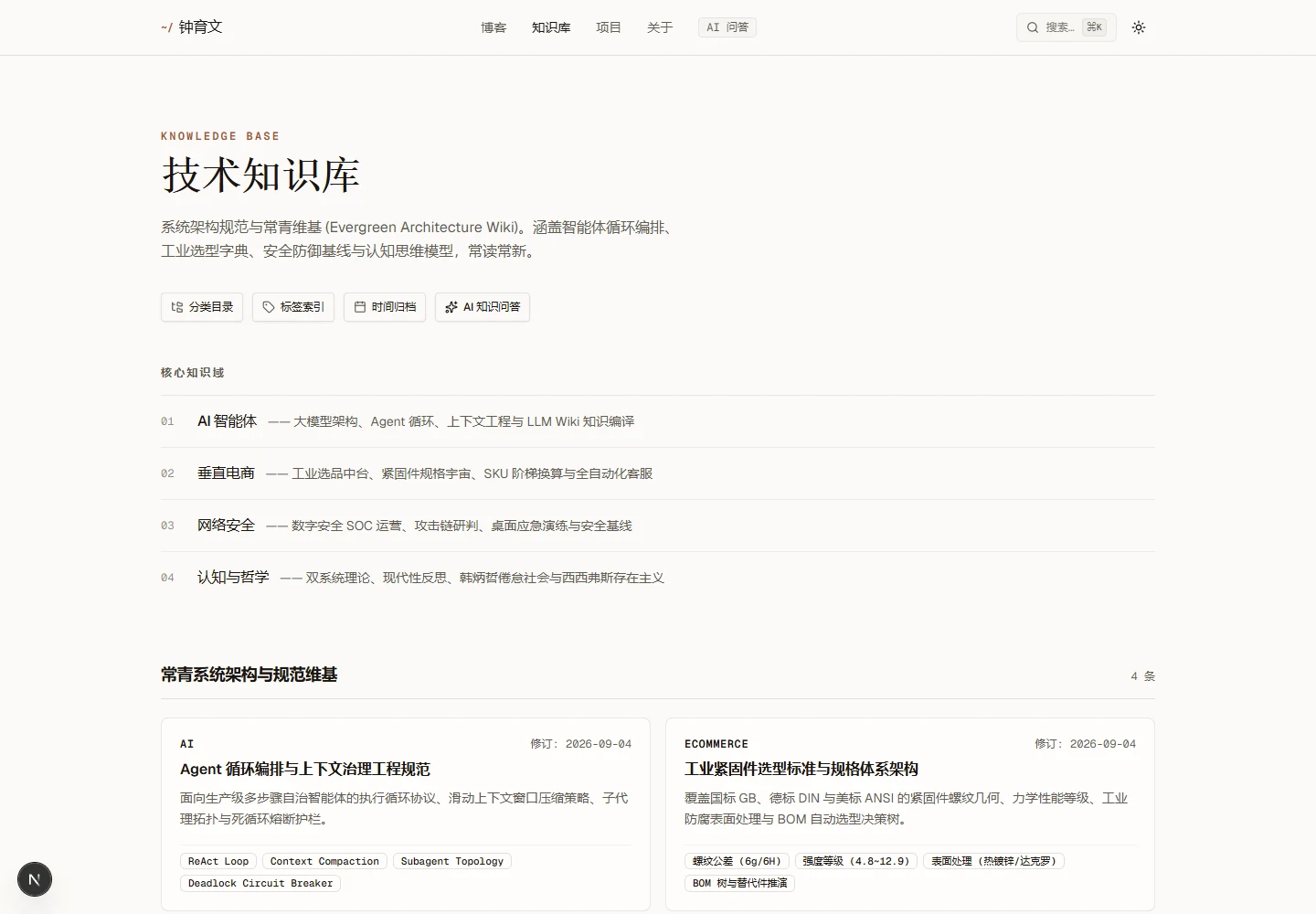Open the 关于 nav item
The image size is (1316, 914).
[x=660, y=27]
